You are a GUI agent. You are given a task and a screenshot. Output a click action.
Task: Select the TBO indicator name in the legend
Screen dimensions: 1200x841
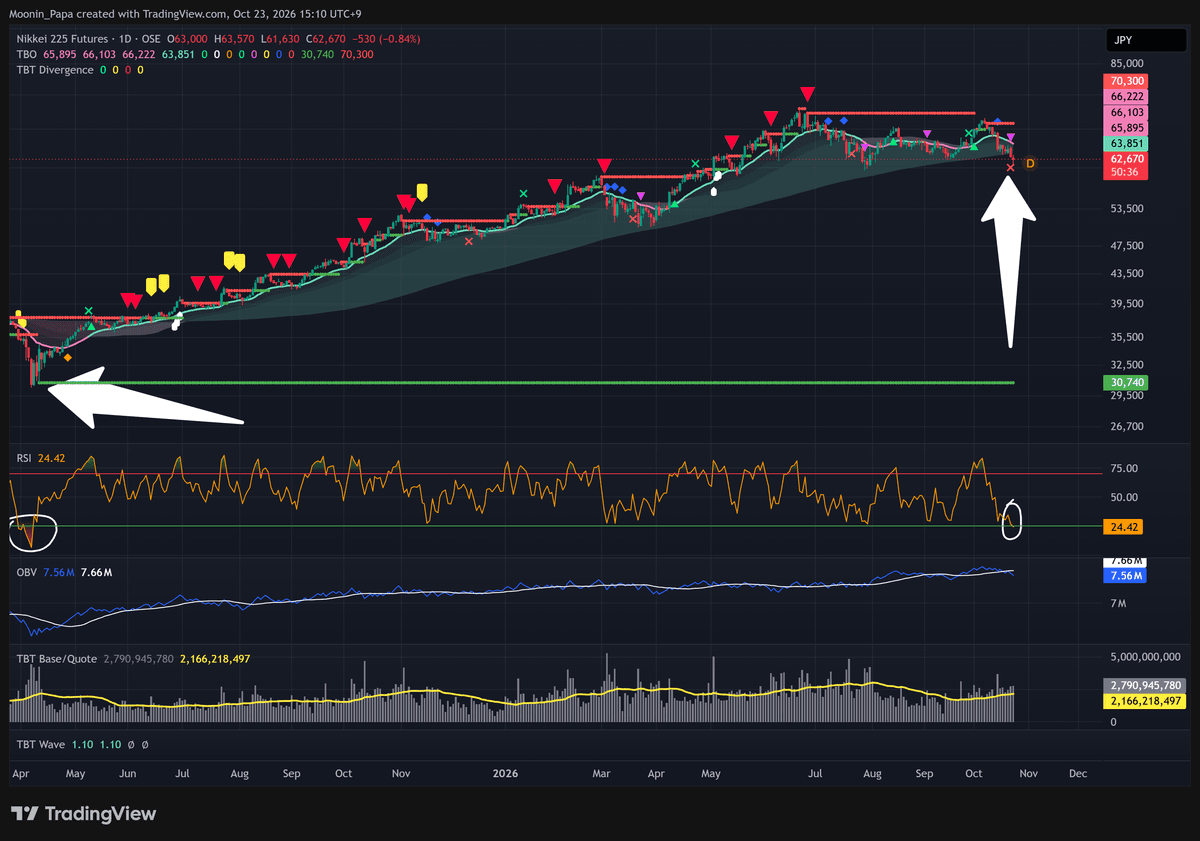(x=28, y=54)
